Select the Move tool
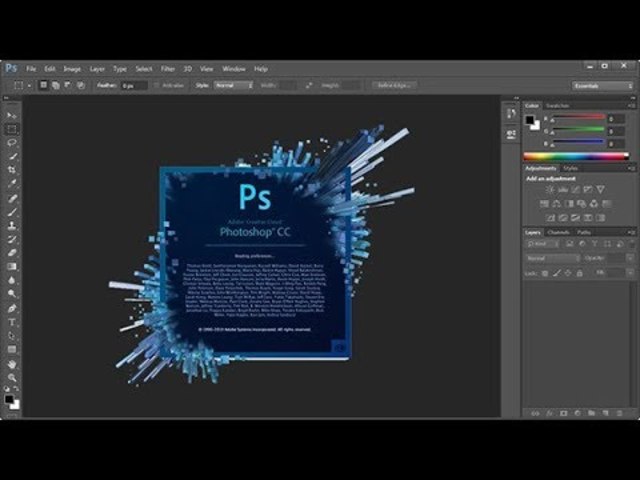Viewport: 640px width, 480px height. pyautogui.click(x=12, y=116)
